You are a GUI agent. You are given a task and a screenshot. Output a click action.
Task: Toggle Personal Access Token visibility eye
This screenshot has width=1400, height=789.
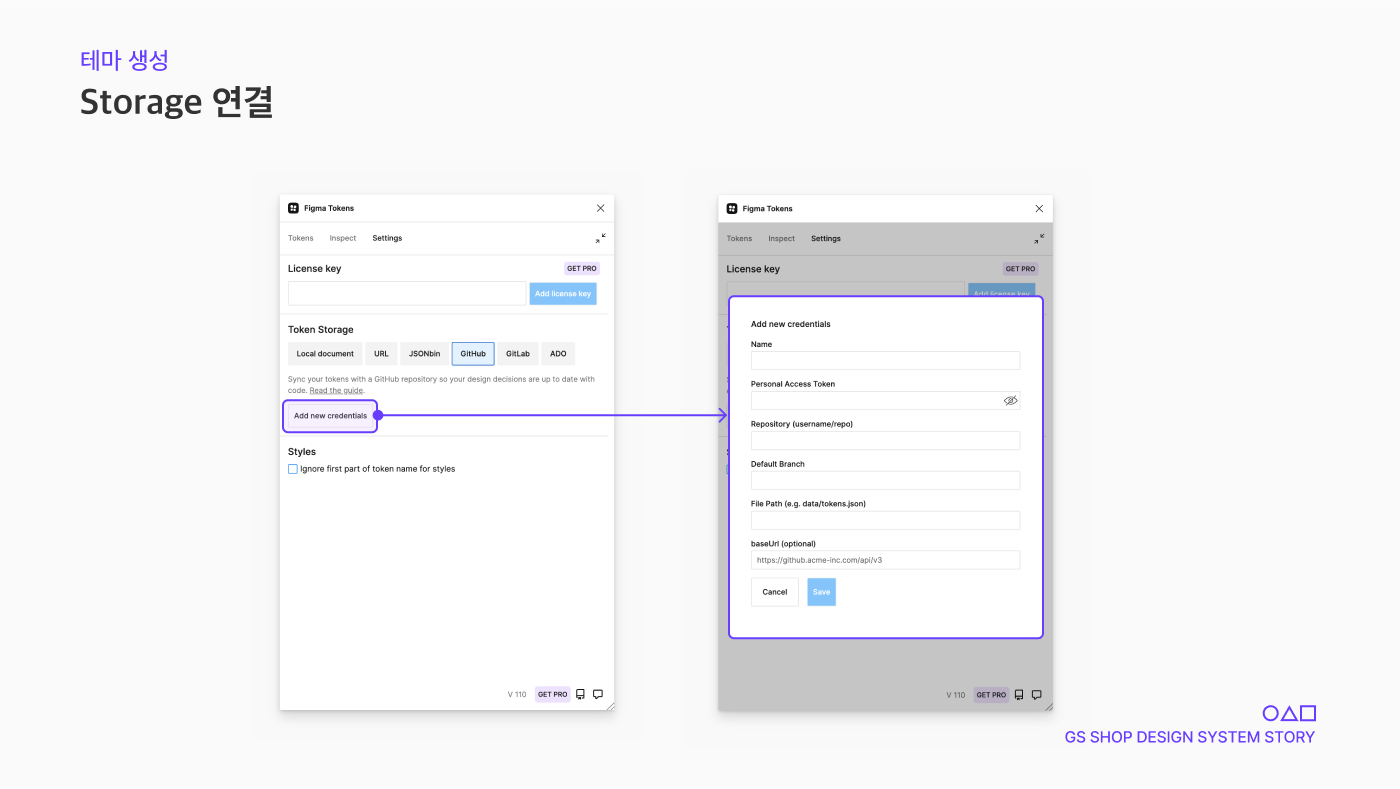pyautogui.click(x=1010, y=400)
